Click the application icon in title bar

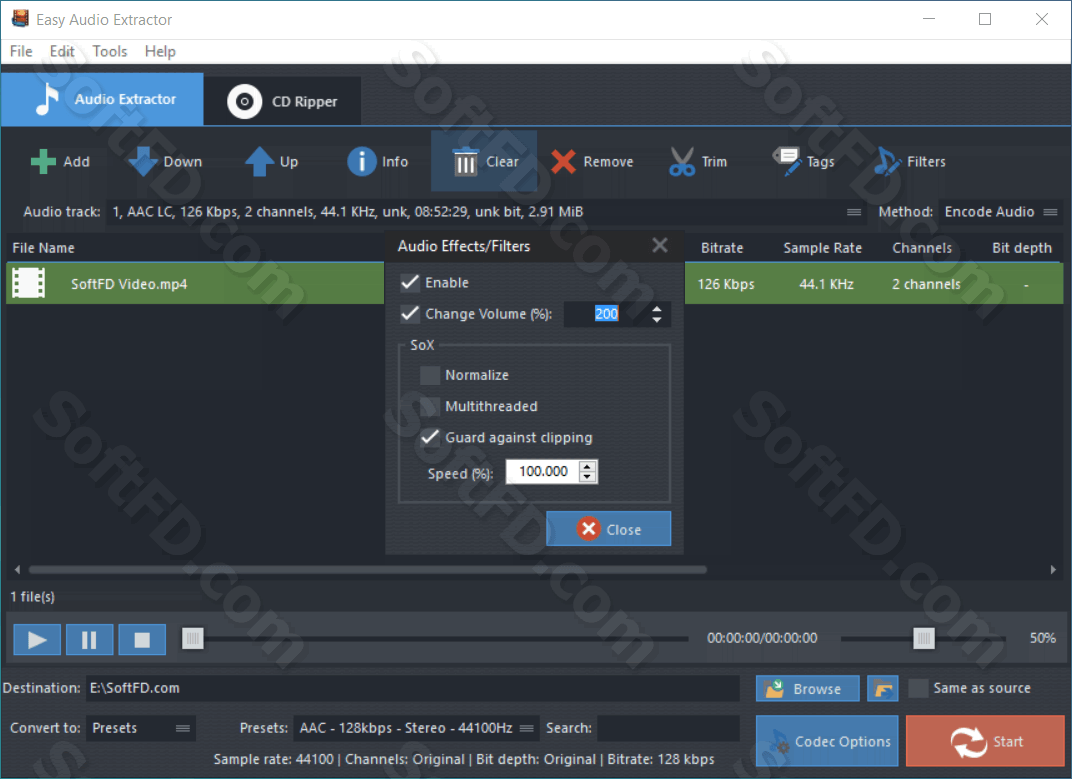click(x=21, y=18)
